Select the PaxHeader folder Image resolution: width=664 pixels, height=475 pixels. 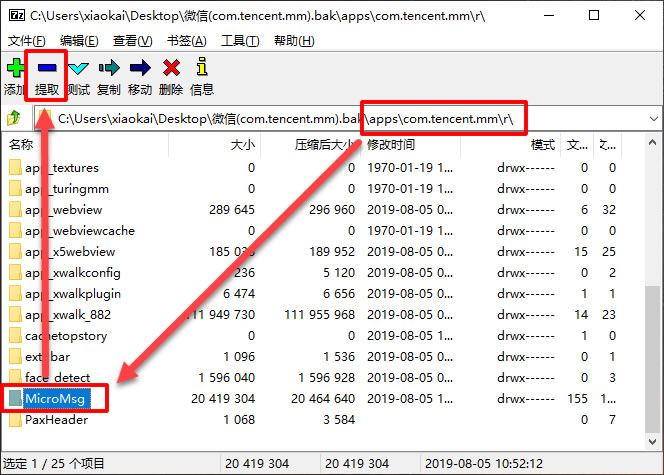56,420
